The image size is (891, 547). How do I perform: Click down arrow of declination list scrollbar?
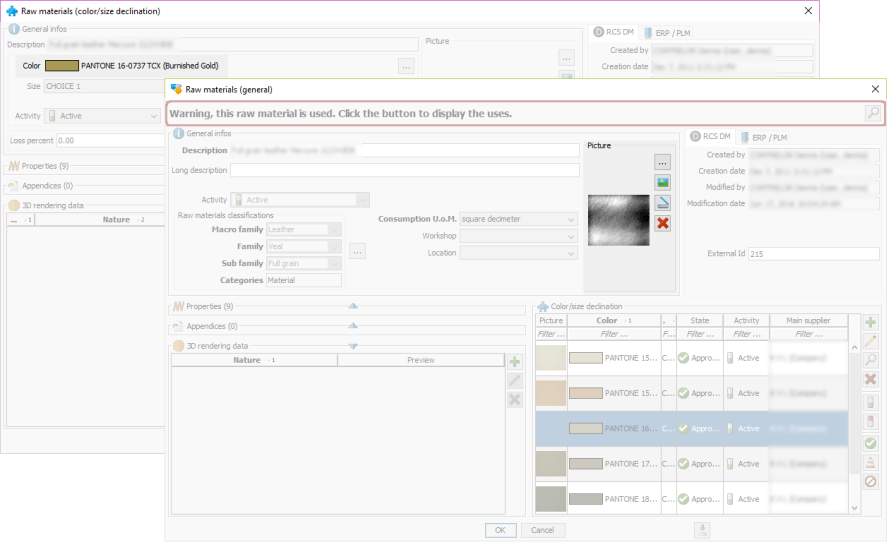pyautogui.click(x=854, y=508)
